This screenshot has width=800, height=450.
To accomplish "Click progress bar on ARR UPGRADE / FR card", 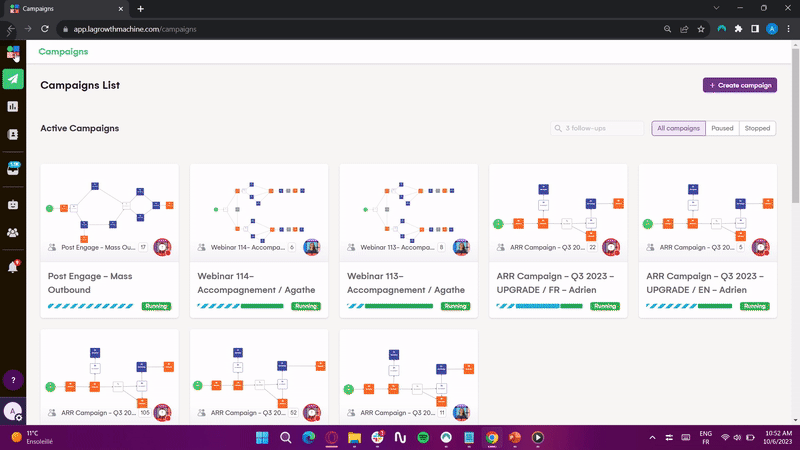I will tap(539, 306).
